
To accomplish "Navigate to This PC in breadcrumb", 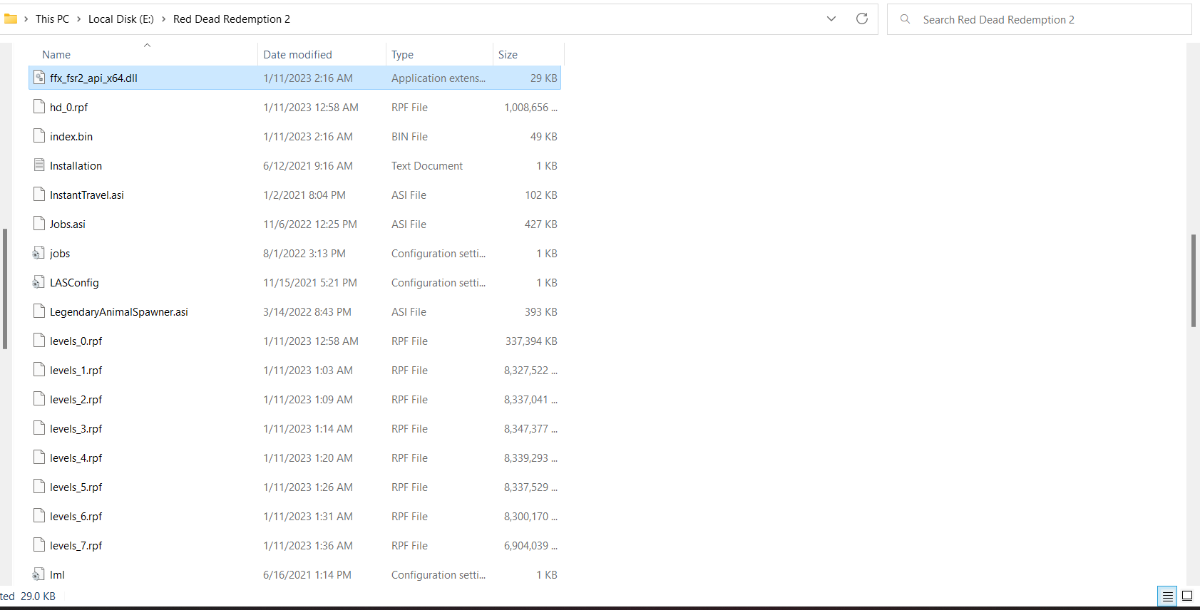I will click(52, 19).
